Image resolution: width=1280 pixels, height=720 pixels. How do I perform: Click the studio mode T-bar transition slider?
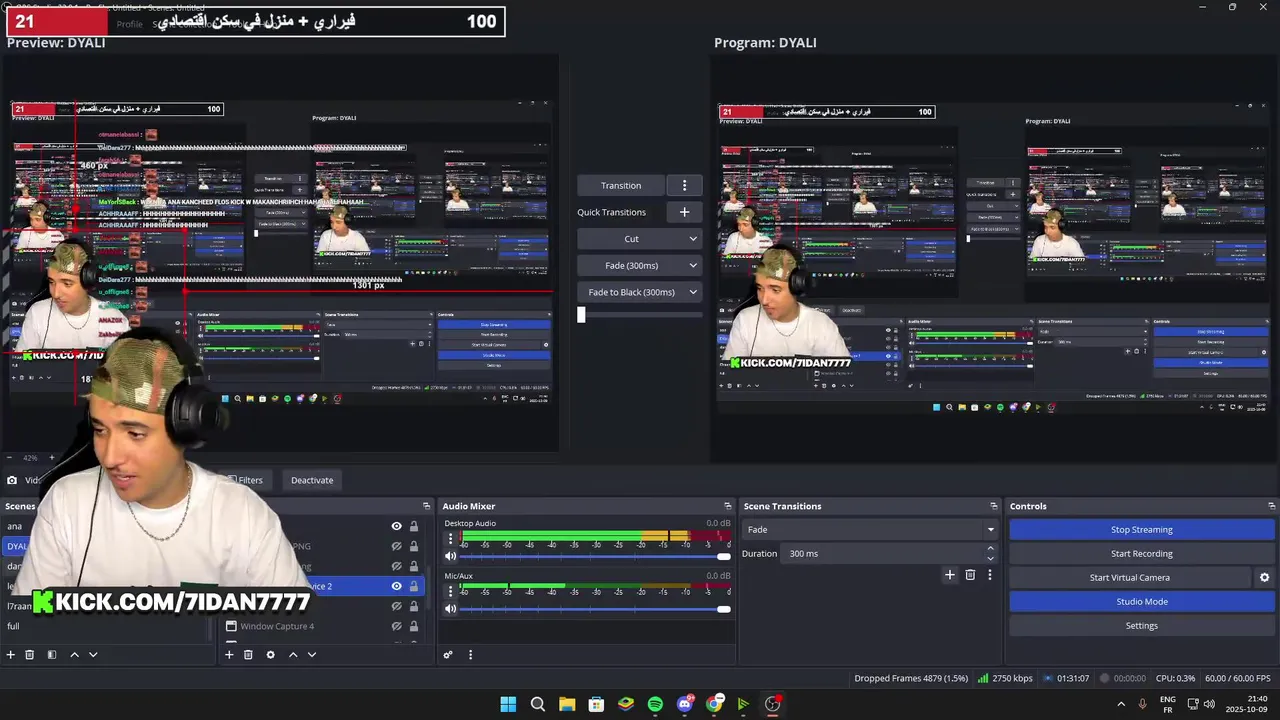click(x=640, y=314)
